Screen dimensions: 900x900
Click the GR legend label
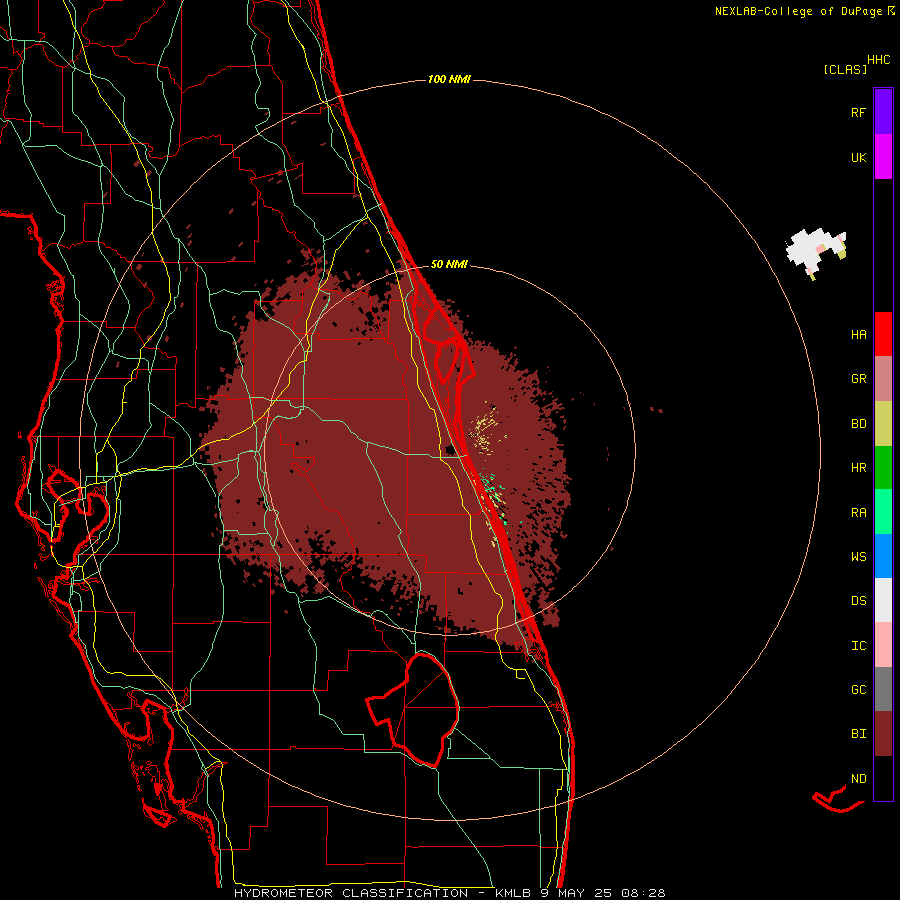click(x=858, y=379)
